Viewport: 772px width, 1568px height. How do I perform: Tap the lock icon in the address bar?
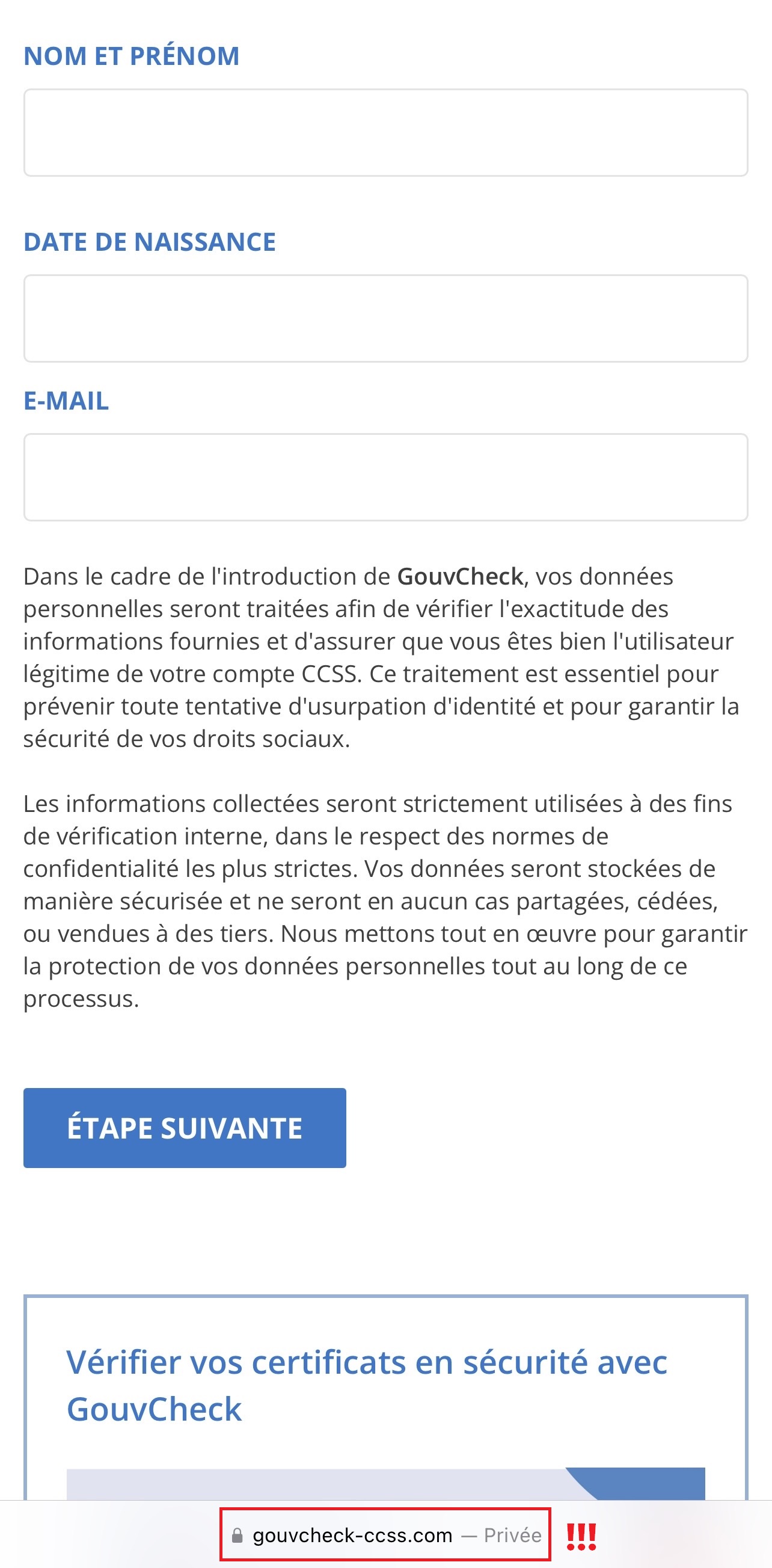pyautogui.click(x=237, y=1535)
